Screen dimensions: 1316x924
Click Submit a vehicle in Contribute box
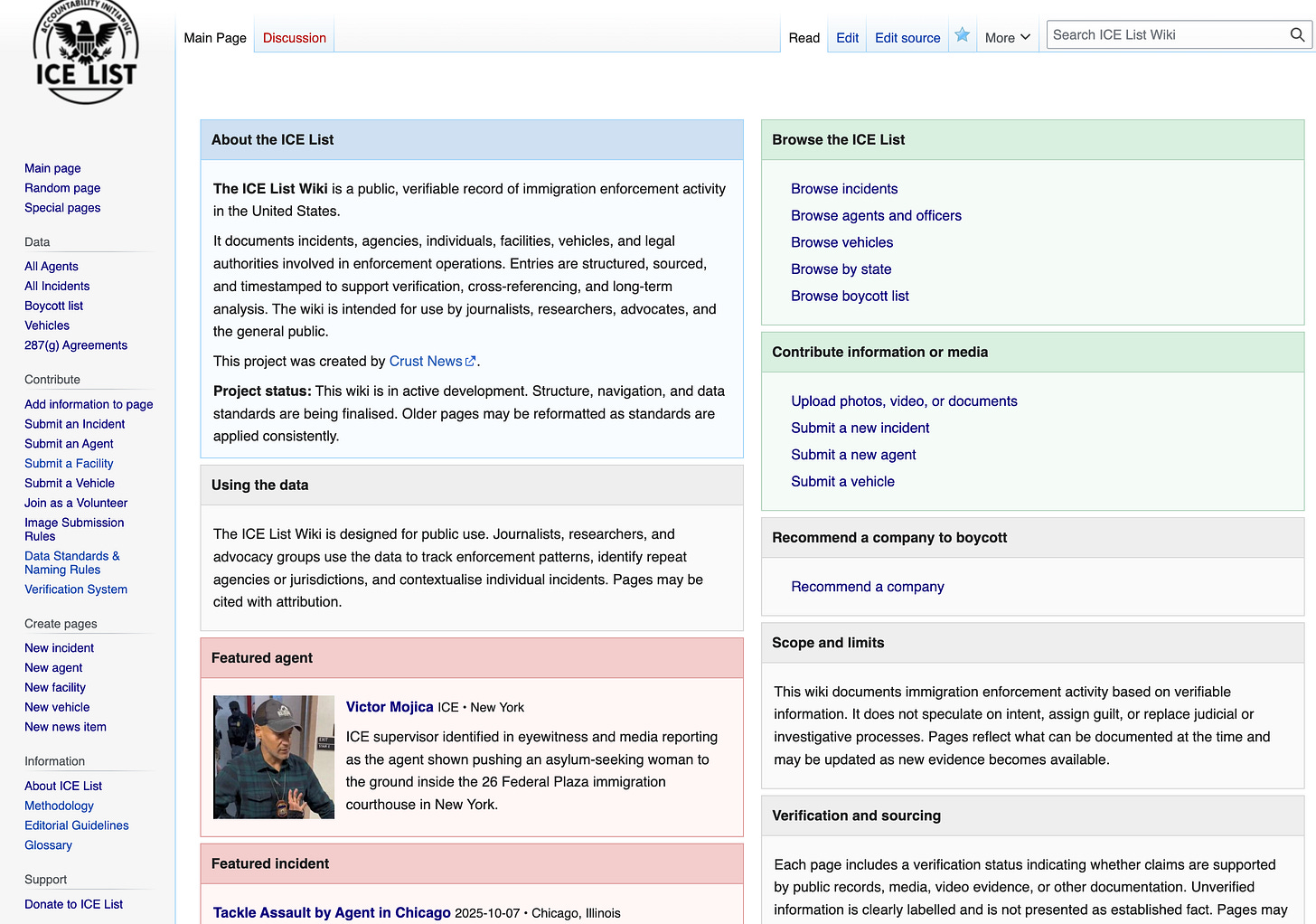pos(842,482)
